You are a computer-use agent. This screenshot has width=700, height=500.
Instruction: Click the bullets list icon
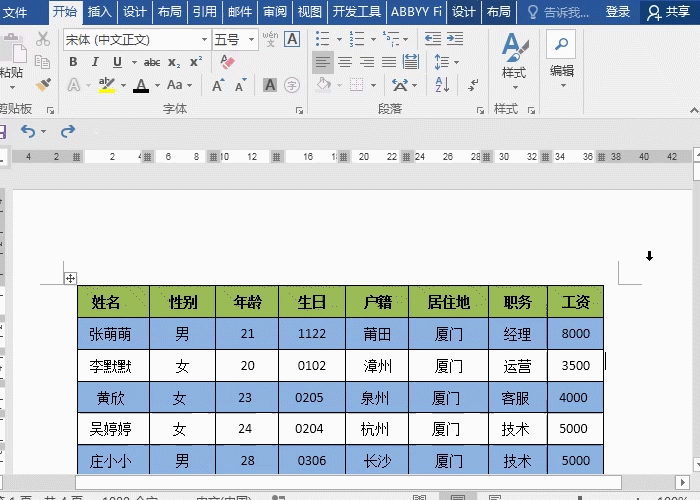tap(322, 39)
